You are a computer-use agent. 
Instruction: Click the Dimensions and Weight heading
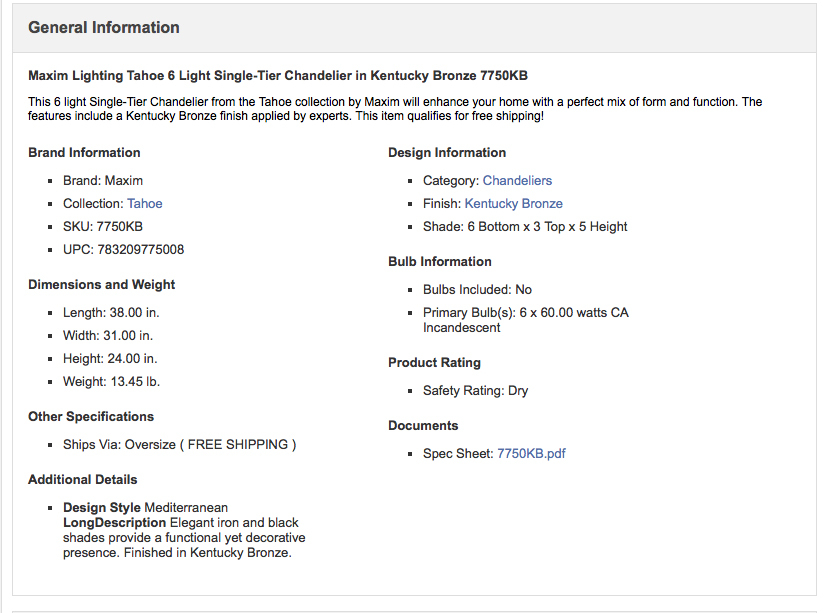coord(102,285)
